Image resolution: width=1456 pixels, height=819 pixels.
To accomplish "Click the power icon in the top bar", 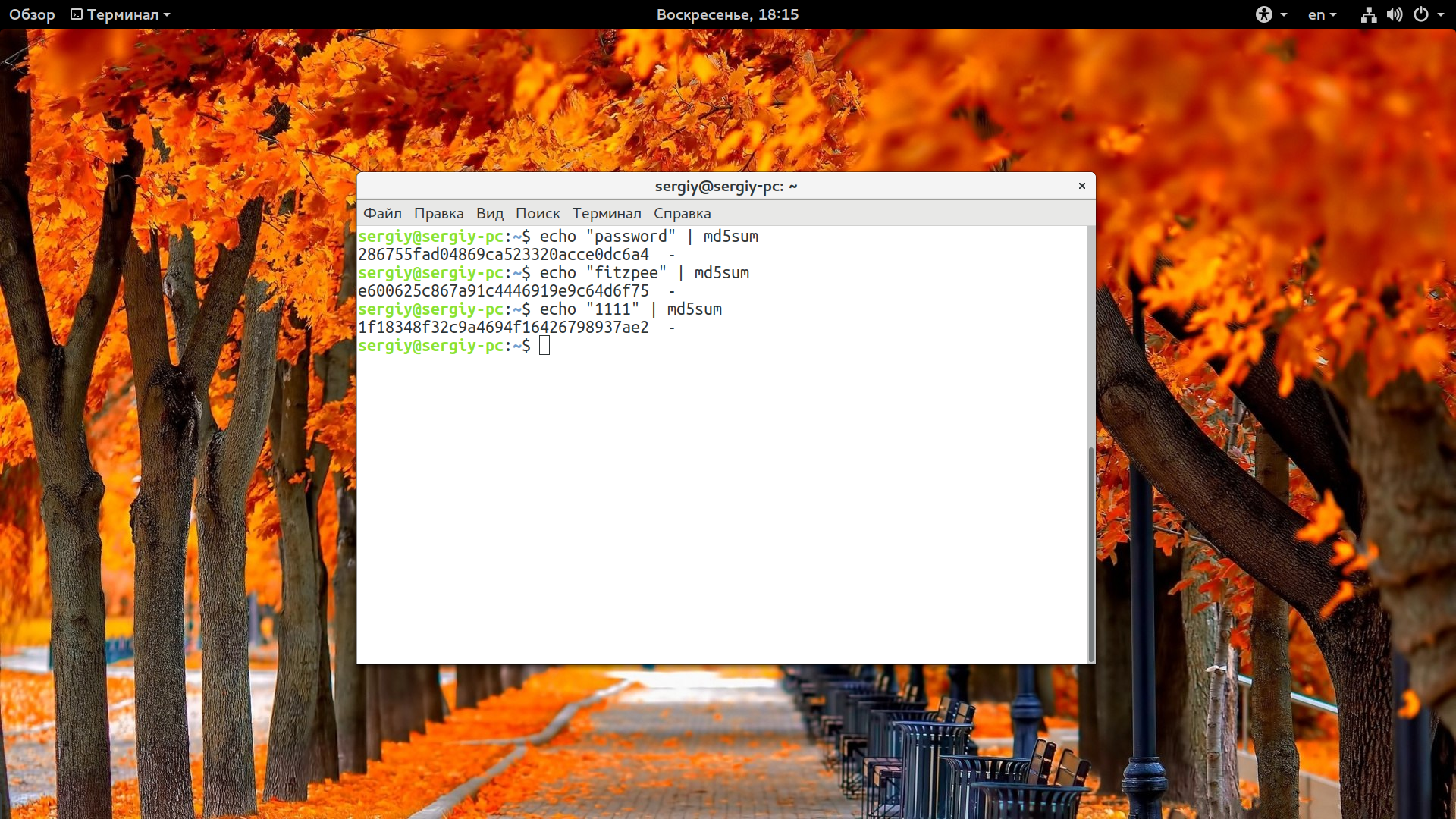I will pyautogui.click(x=1421, y=14).
